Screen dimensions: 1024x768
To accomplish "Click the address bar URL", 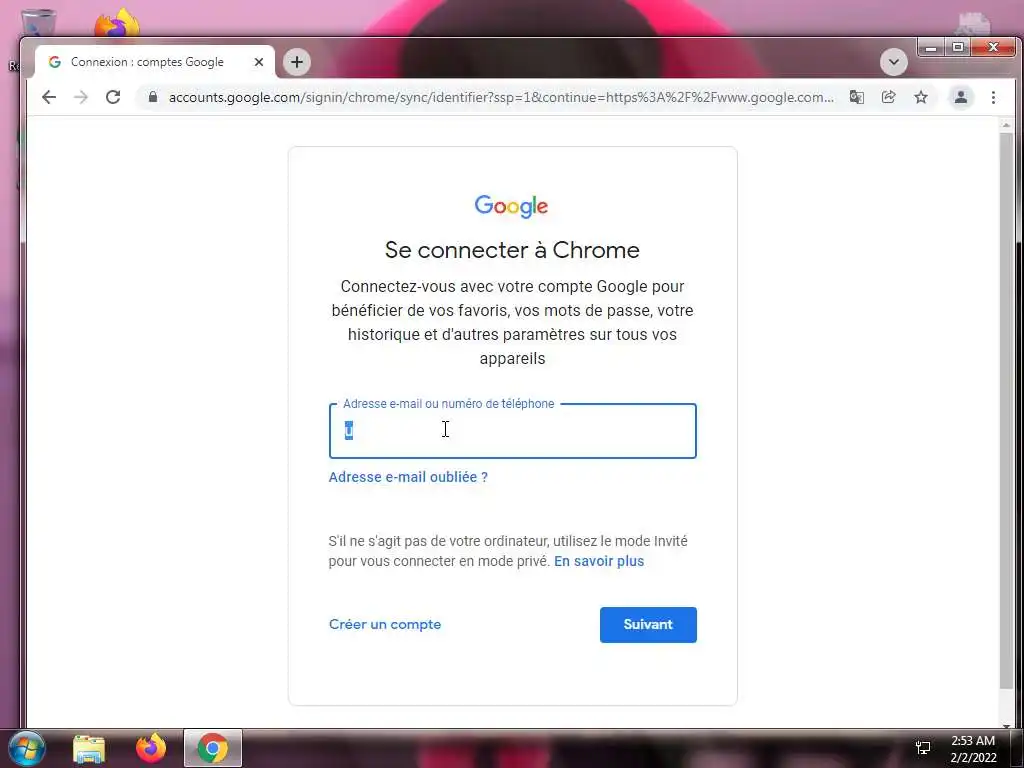I will click(x=501, y=97).
